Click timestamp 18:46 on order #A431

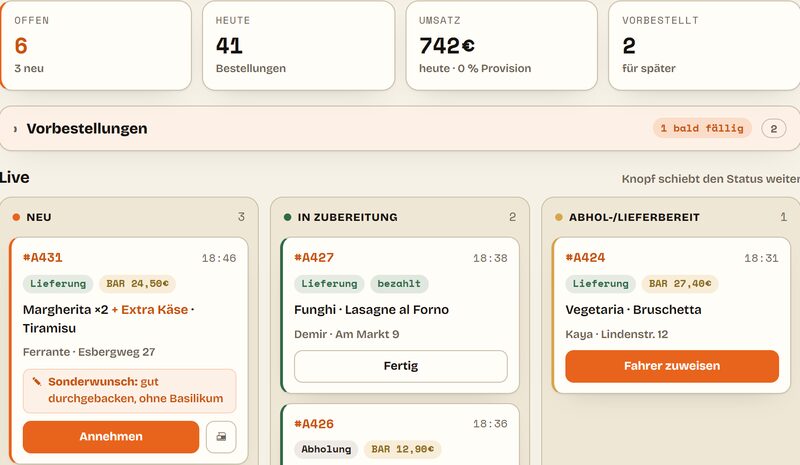pyautogui.click(x=219, y=258)
